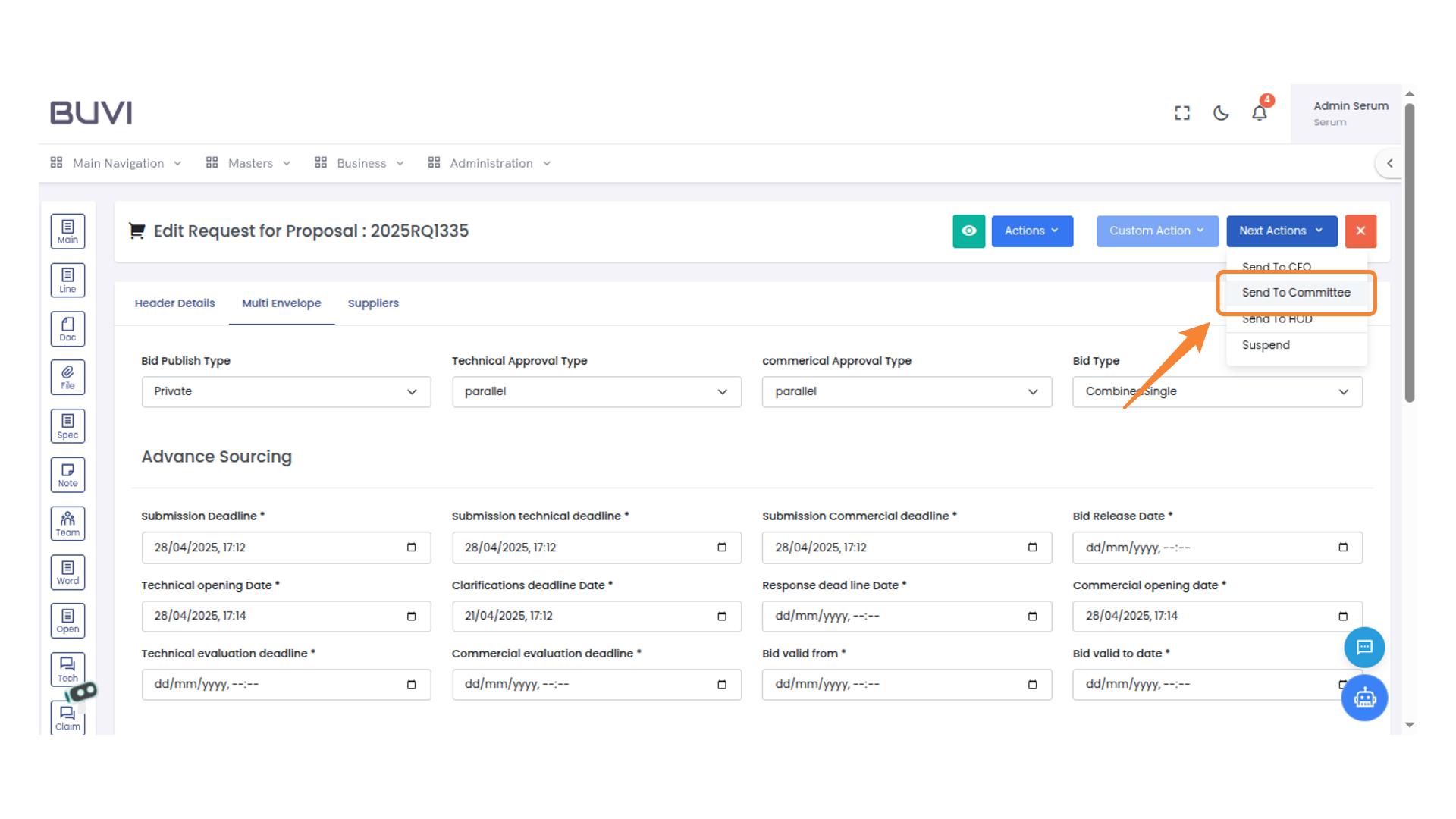1456x819 pixels.
Task: Click the Bid Release Date input field
Action: [1206, 548]
